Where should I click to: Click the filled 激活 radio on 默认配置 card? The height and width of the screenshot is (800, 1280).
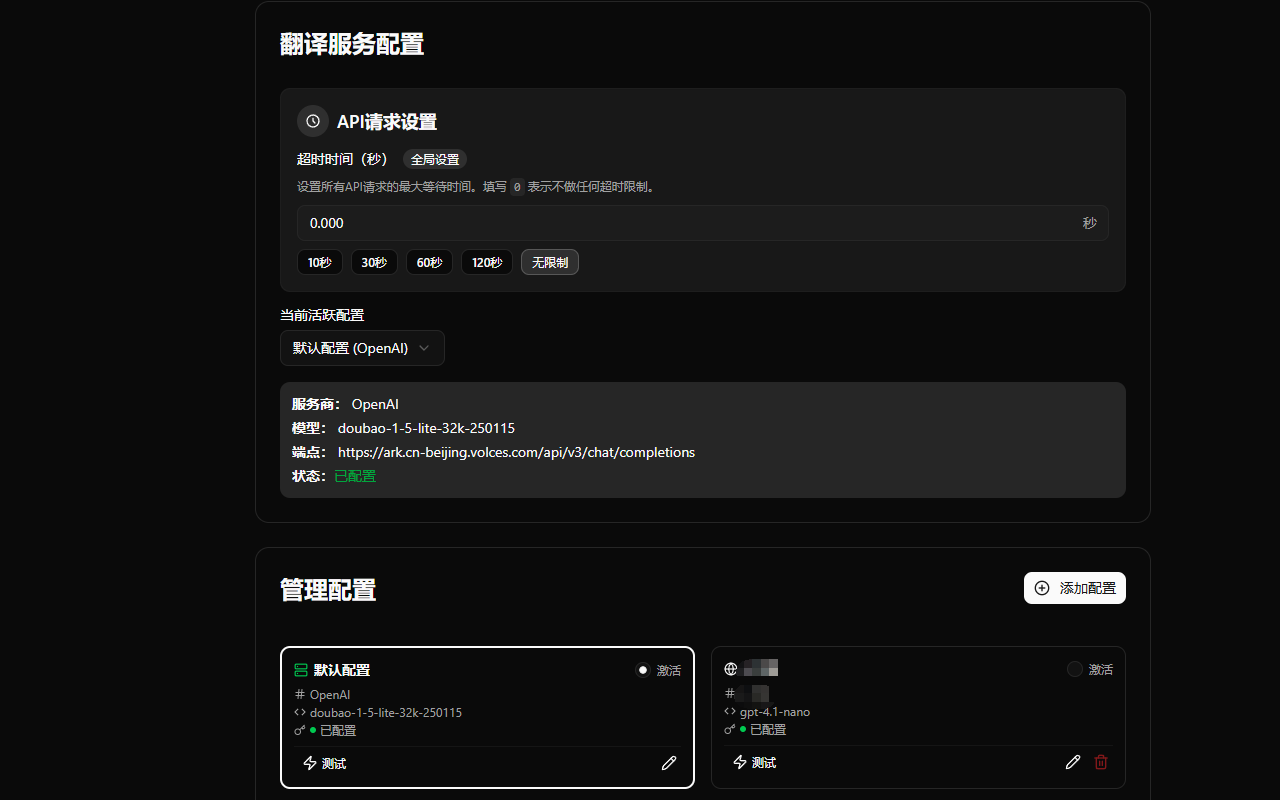pyautogui.click(x=643, y=670)
